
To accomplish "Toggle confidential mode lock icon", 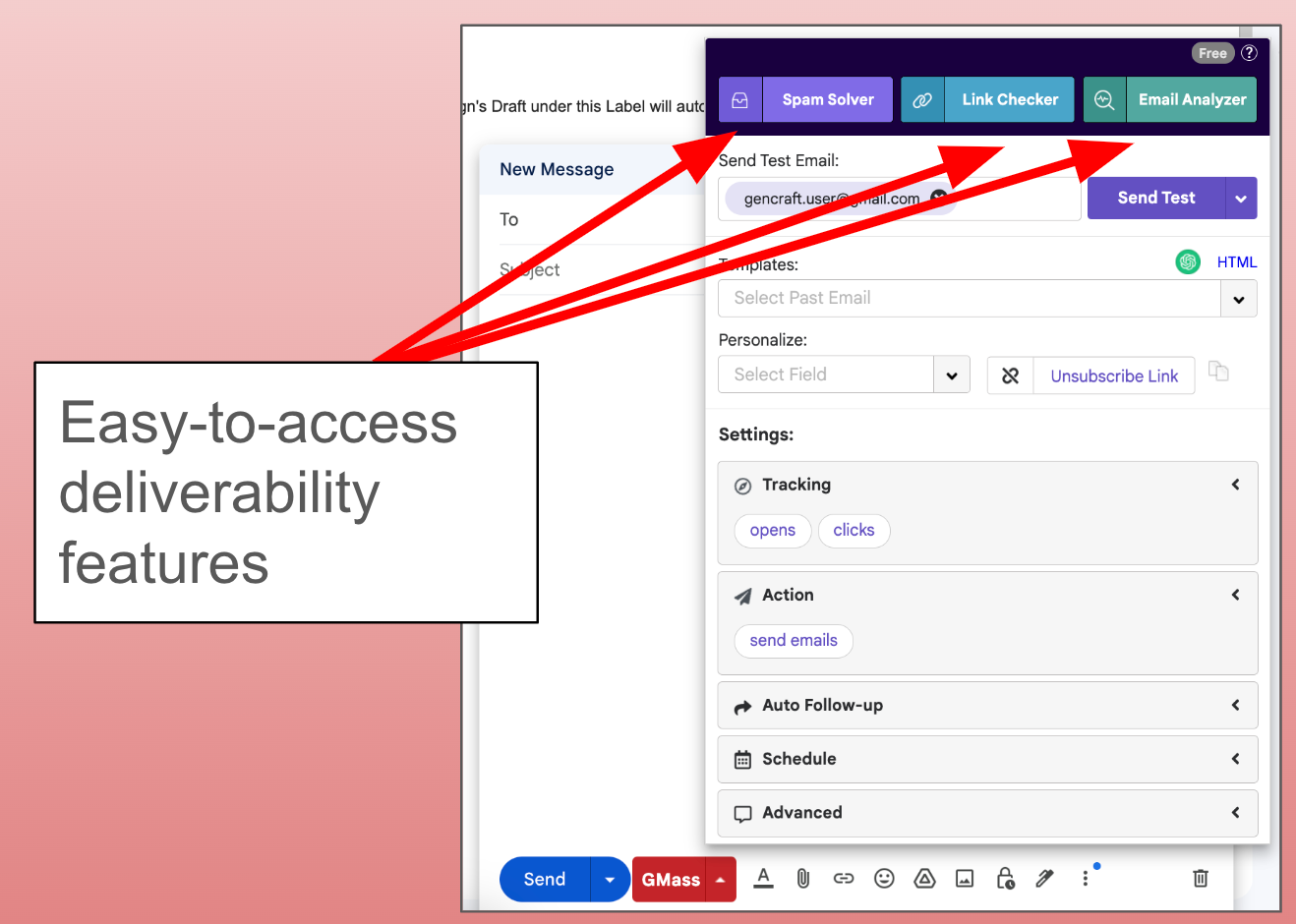I will (x=1005, y=878).
